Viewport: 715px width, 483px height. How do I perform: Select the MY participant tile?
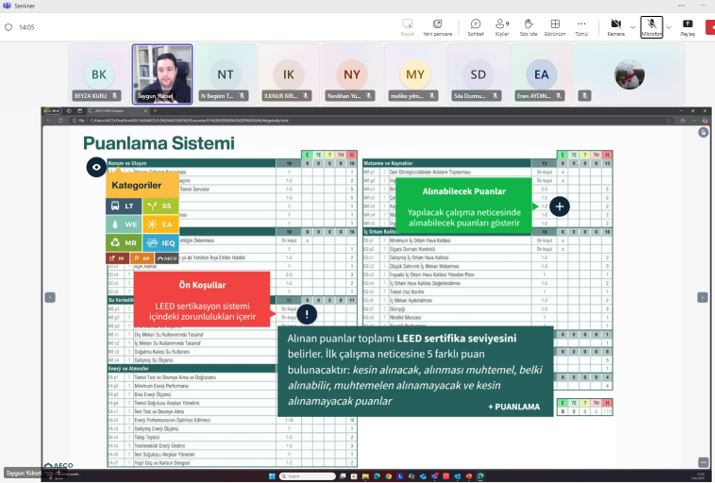pos(415,74)
